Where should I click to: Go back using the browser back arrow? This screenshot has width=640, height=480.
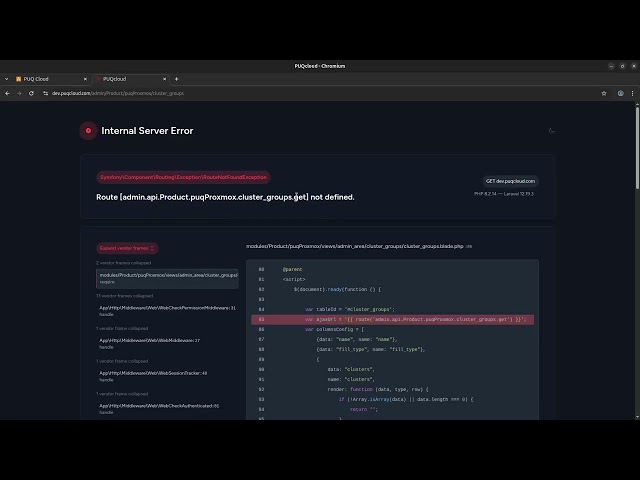coord(7,93)
